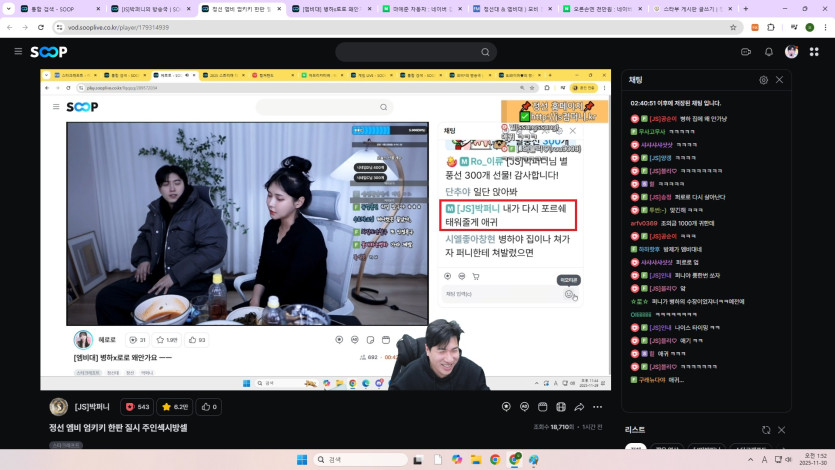Image resolution: width=835 pixels, height=470 pixels.
Task: Open chat settings gear
Action: [x=764, y=80]
